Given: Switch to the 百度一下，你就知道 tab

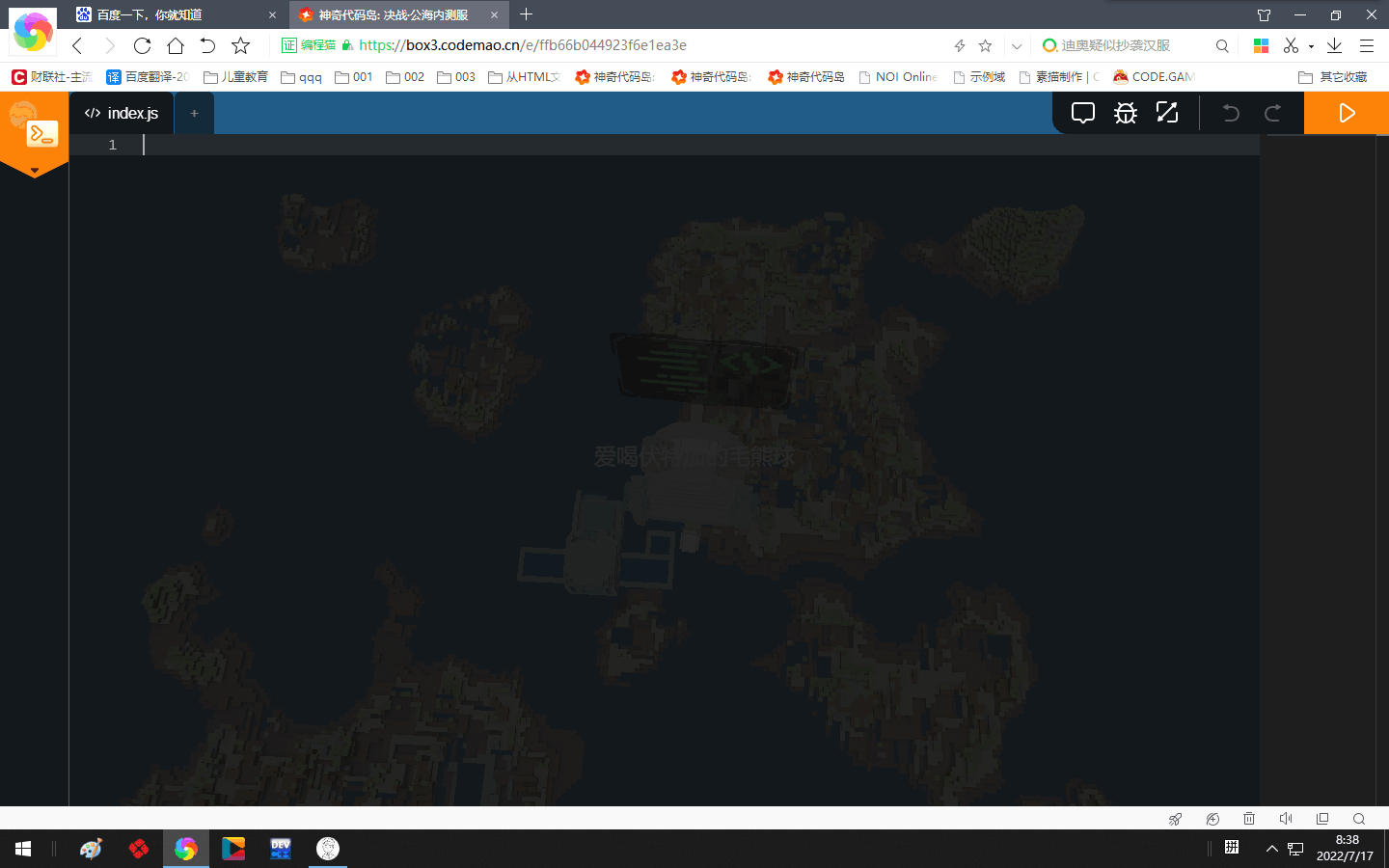Looking at the screenshot, I should (177, 15).
